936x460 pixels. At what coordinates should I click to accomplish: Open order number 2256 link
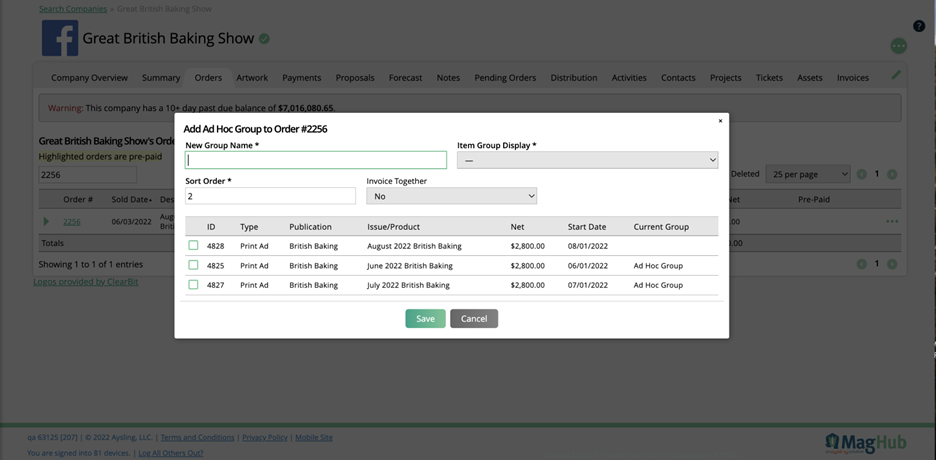pos(72,221)
